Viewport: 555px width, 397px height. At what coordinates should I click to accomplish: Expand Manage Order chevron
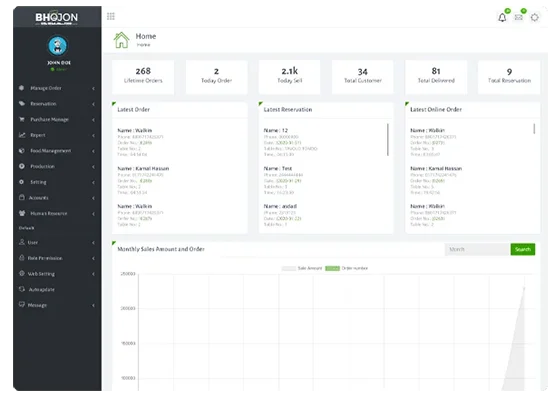[x=93, y=88]
